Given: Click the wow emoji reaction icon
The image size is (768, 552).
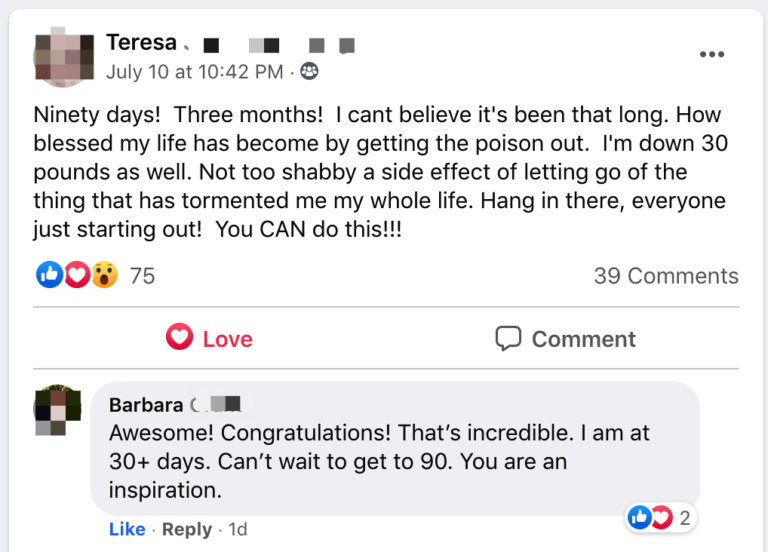Looking at the screenshot, I should click(104, 275).
